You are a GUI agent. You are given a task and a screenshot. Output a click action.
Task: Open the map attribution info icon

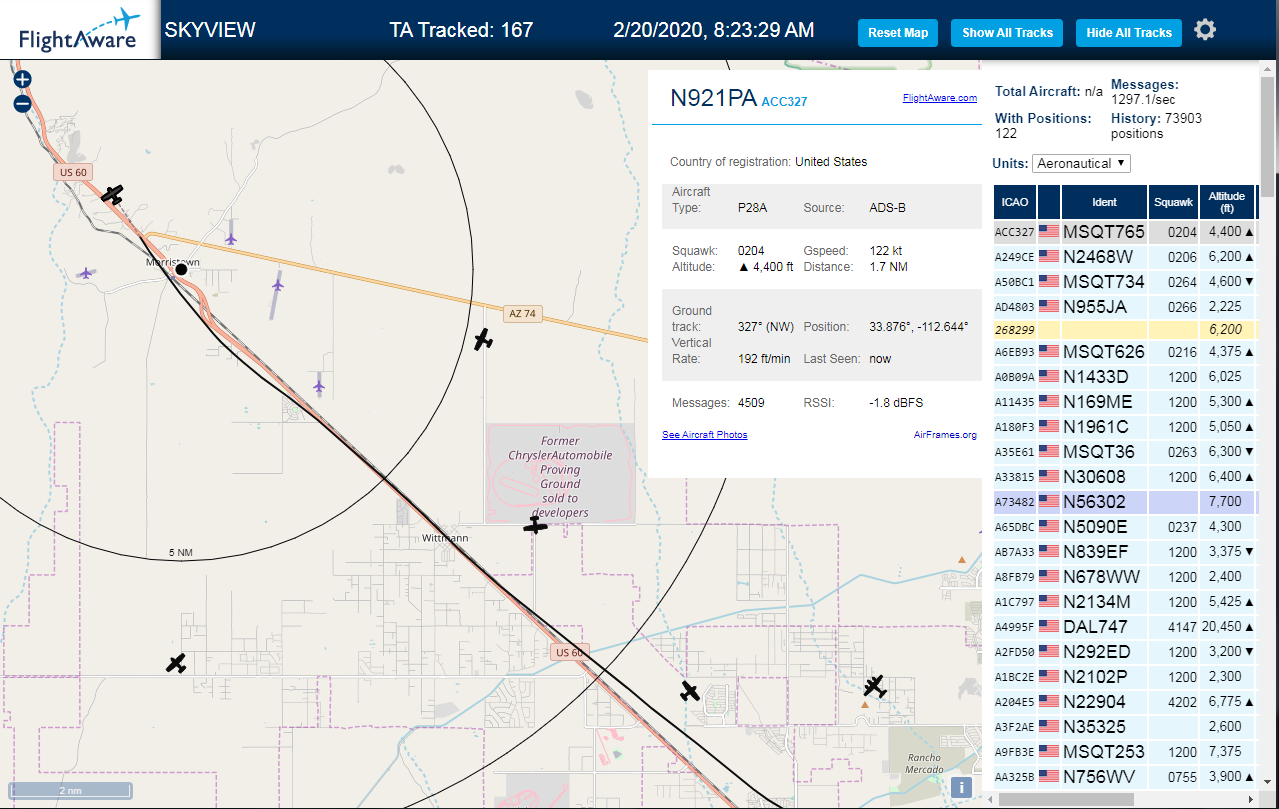click(x=962, y=787)
